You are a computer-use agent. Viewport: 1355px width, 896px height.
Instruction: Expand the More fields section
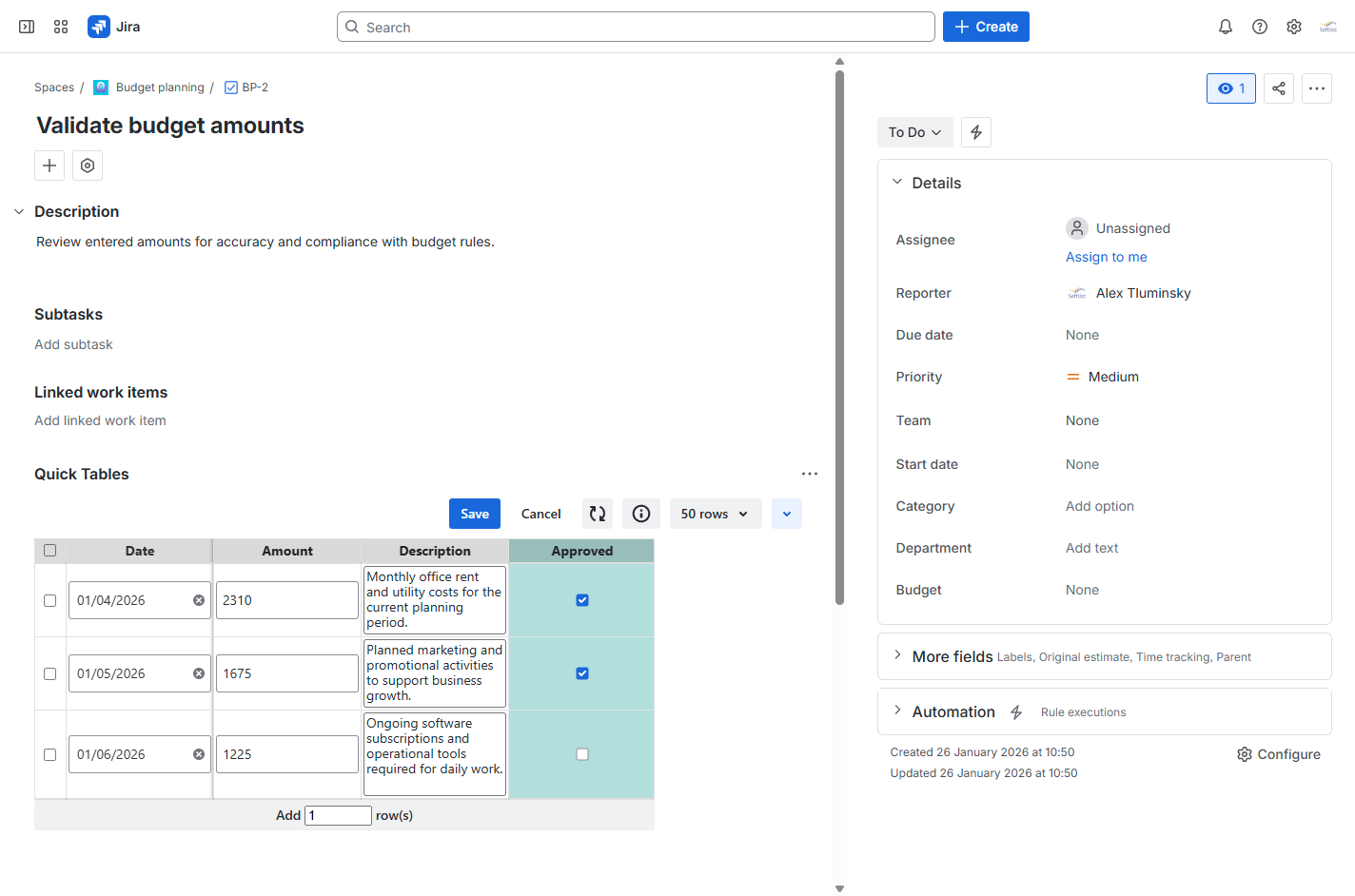(x=897, y=655)
